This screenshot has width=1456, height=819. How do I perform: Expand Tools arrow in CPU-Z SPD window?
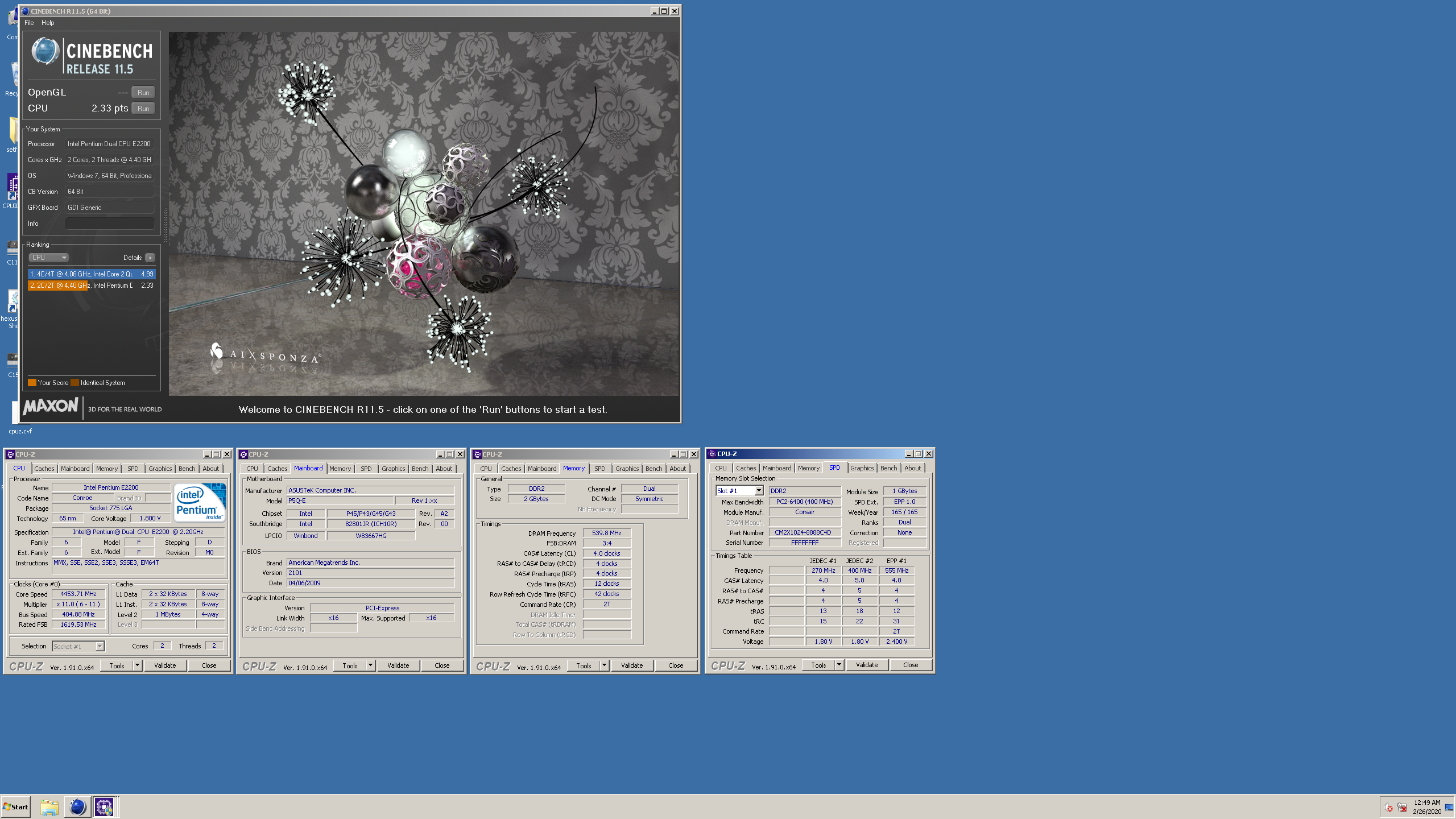839,665
